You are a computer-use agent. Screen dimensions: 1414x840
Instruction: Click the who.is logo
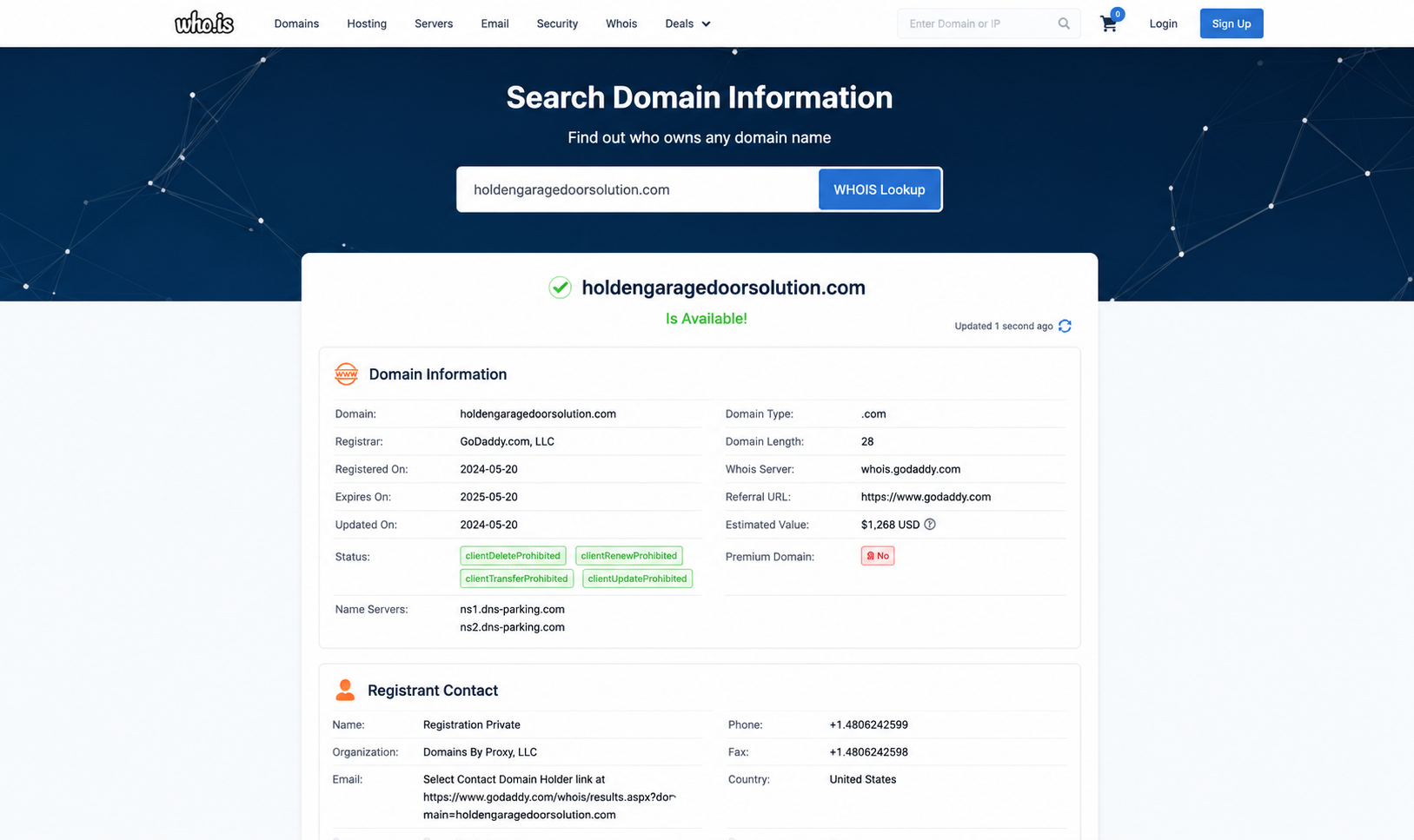(x=204, y=23)
